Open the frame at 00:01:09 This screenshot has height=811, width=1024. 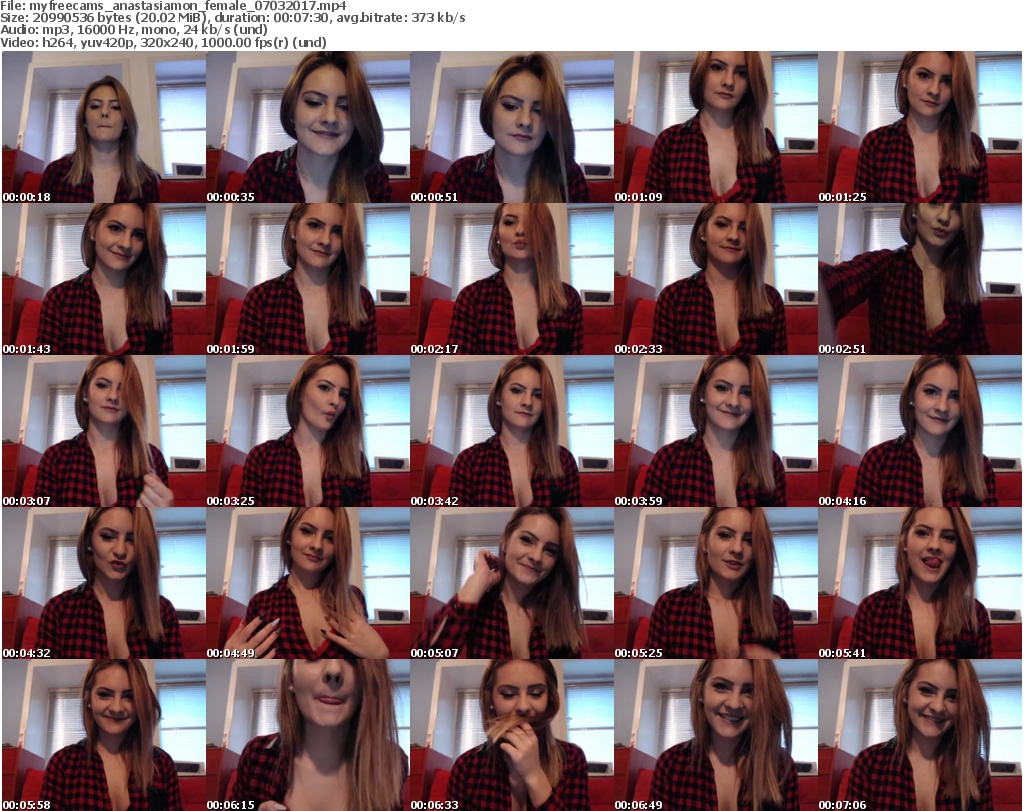click(716, 127)
